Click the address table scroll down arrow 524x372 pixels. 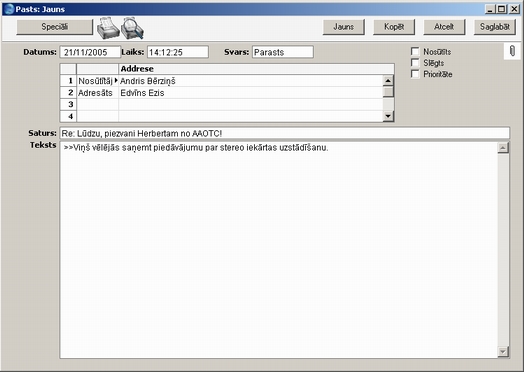(x=388, y=116)
